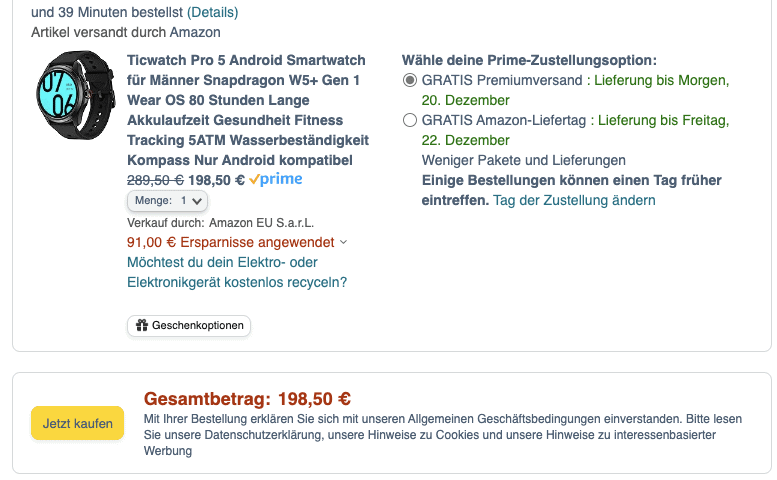777x480 pixels.
Task: Click Tag der Zustellung ändern
Action: tap(574, 200)
